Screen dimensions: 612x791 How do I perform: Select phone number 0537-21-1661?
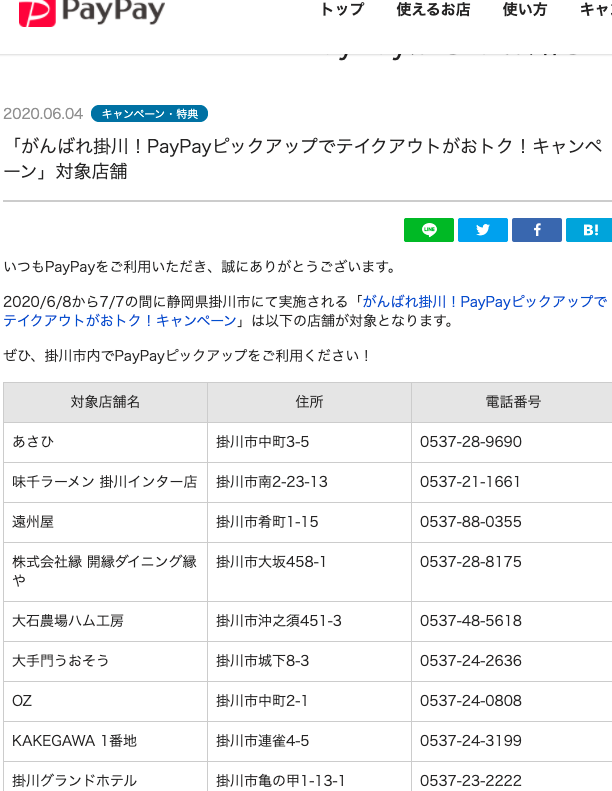pos(470,482)
